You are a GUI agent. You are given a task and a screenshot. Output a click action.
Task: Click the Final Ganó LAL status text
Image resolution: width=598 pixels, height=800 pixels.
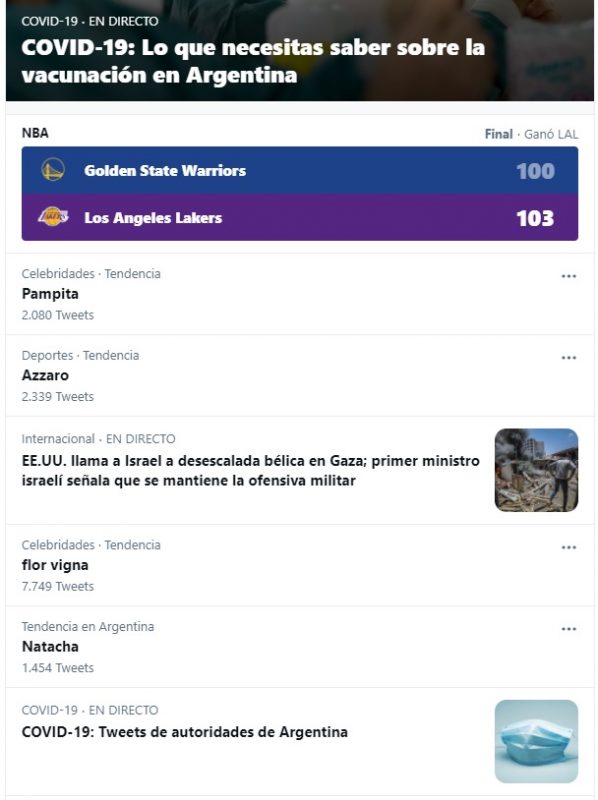click(531, 134)
